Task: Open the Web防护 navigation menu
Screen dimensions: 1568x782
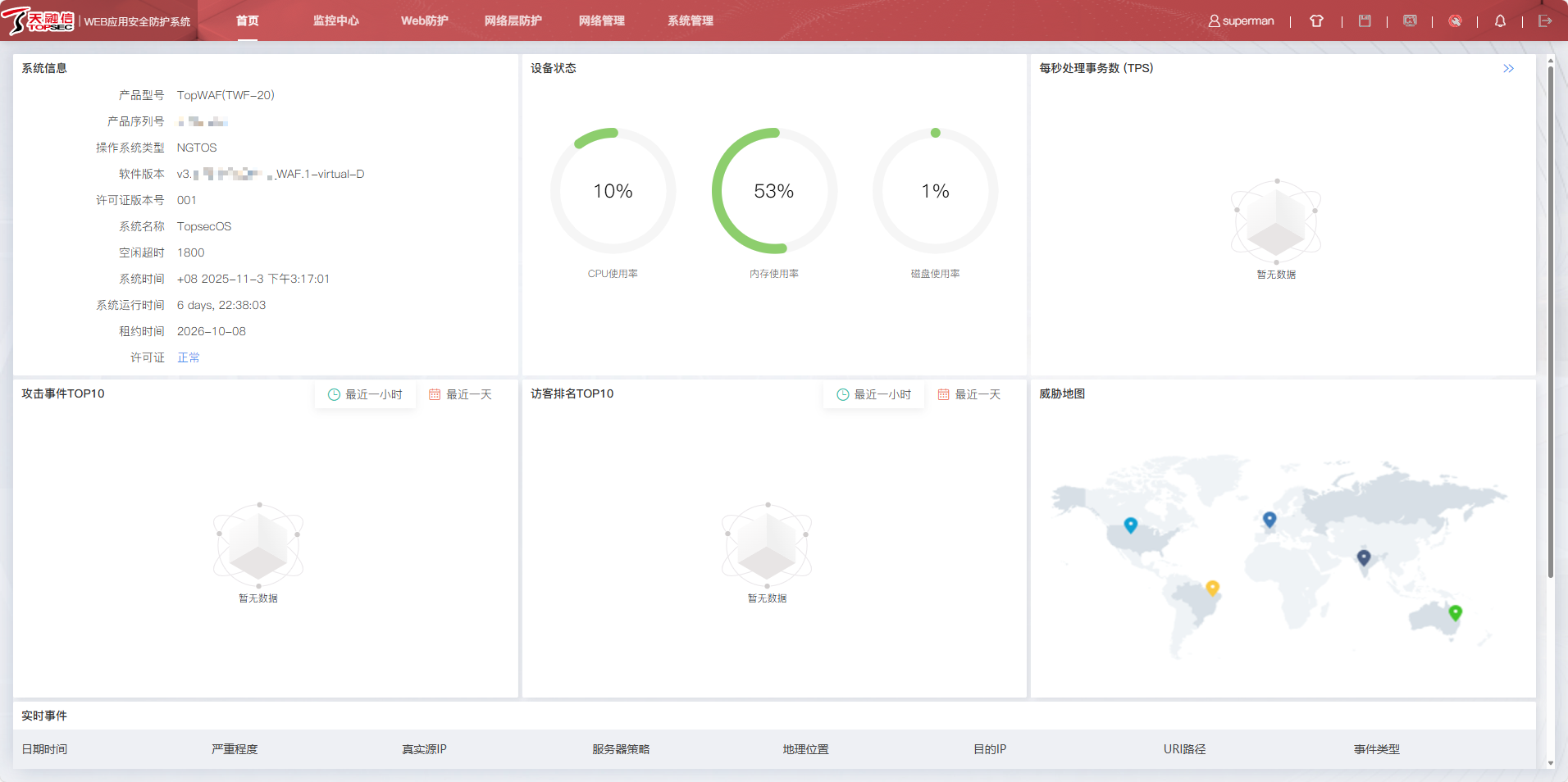Action: [423, 20]
